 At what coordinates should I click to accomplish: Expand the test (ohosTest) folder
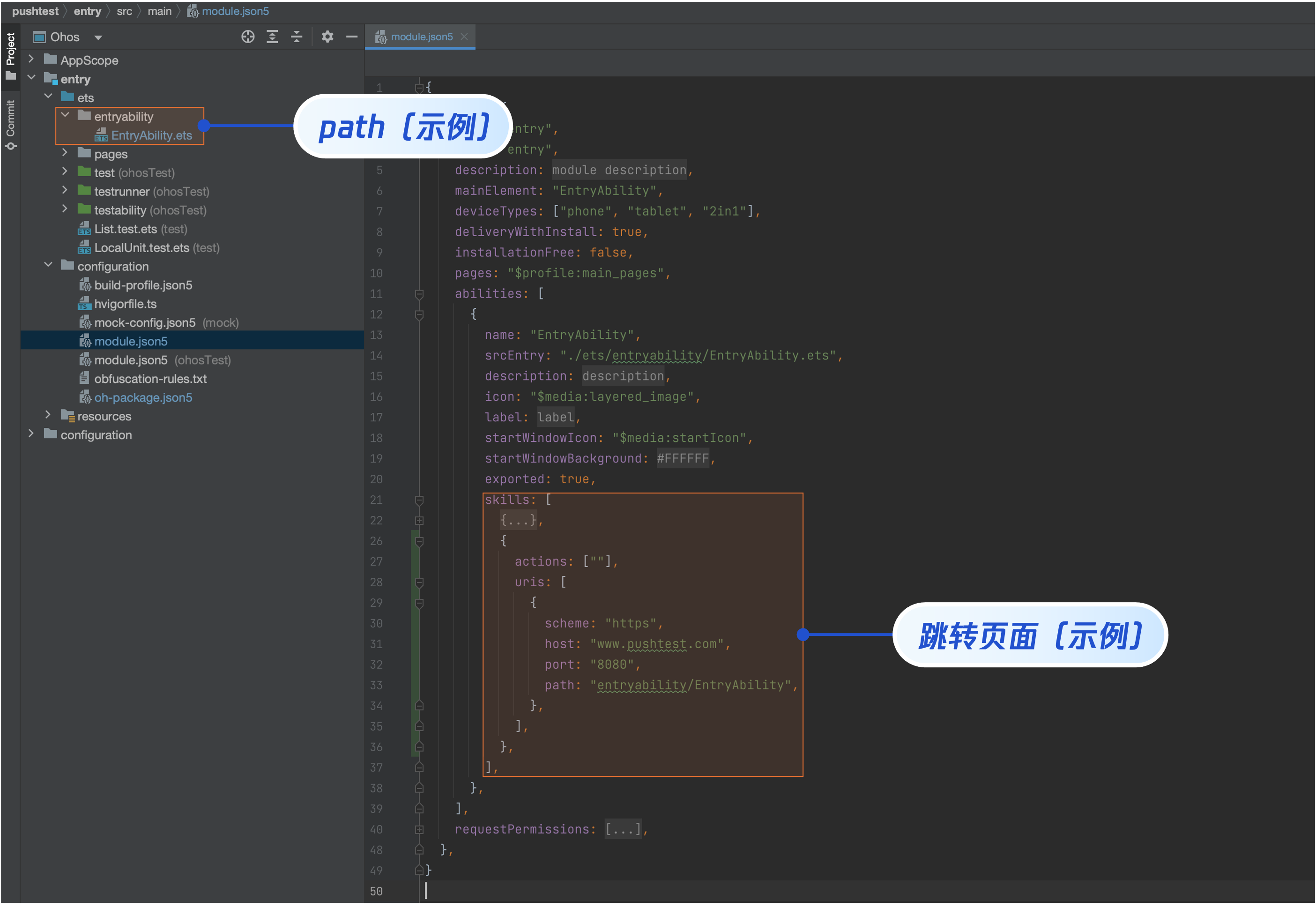(65, 172)
